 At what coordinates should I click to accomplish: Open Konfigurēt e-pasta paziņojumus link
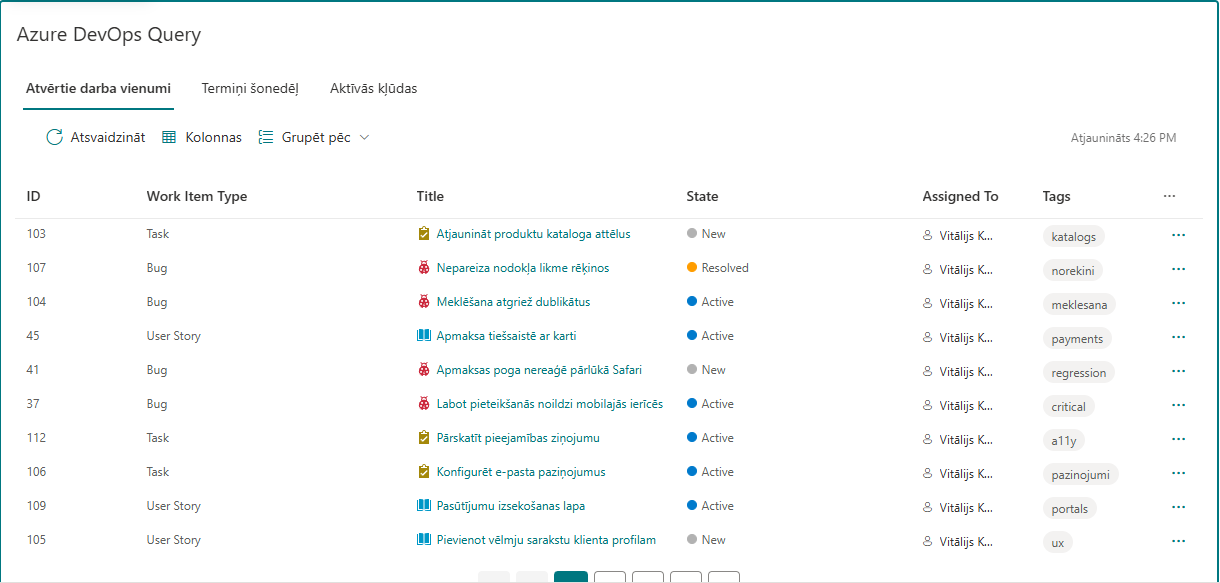[521, 472]
